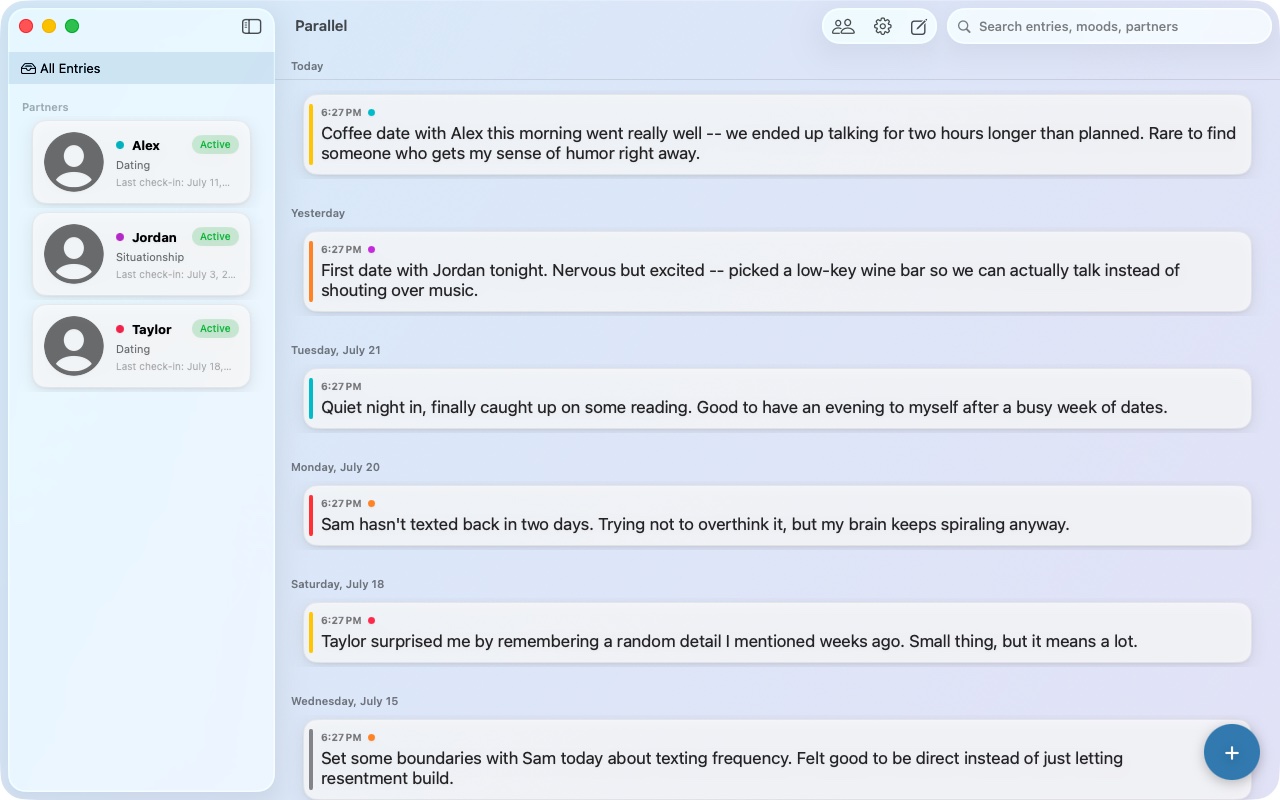Click the Monday, July 20 header
Screen dimensions: 1280x800
(x=336, y=468)
